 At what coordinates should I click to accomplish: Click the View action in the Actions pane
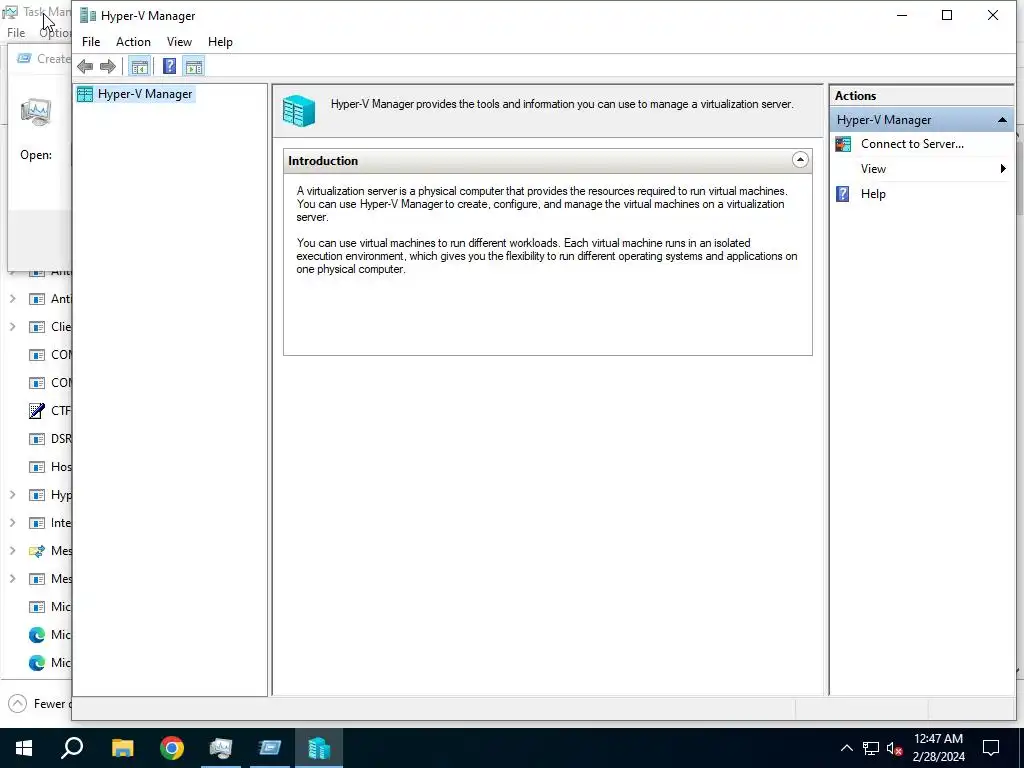[x=873, y=169]
